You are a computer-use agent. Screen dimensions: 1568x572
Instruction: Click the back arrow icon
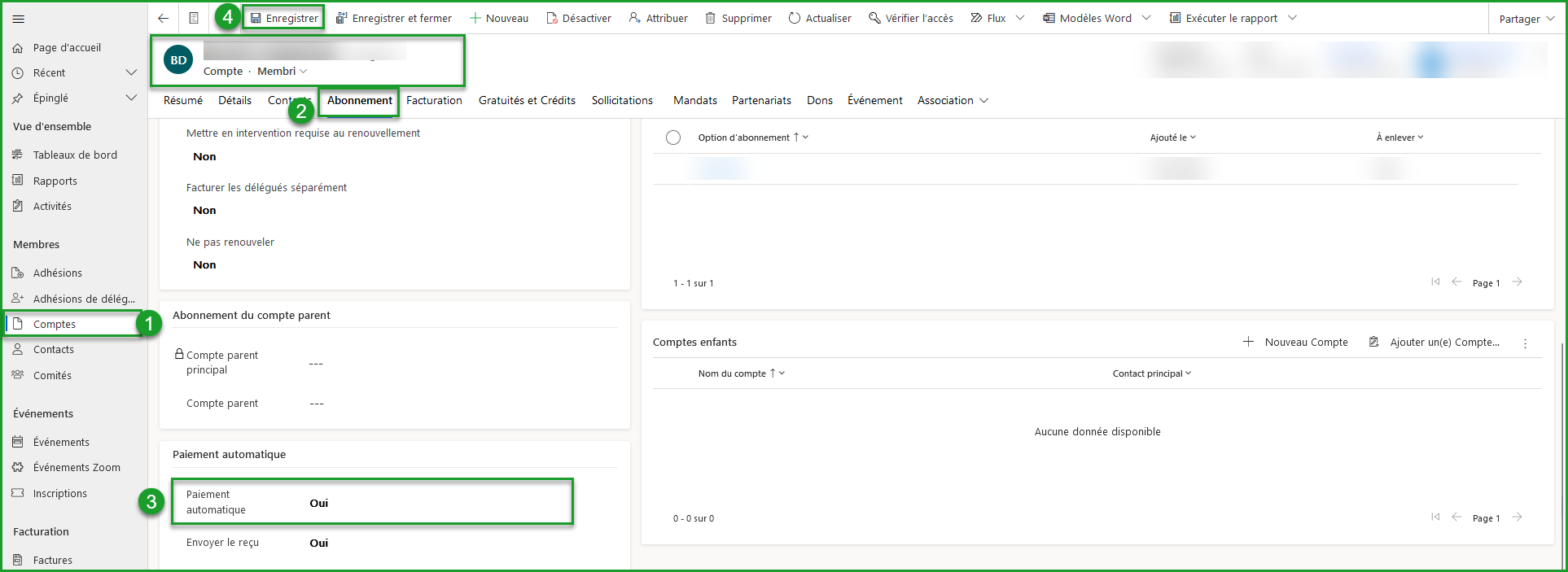point(164,18)
